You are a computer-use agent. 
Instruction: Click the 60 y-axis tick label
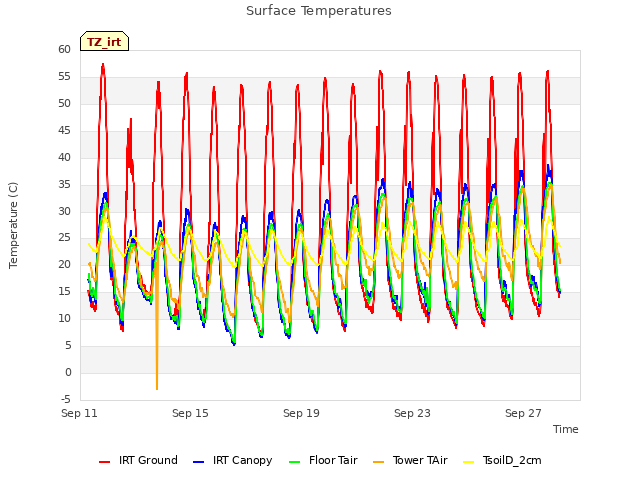64,49
